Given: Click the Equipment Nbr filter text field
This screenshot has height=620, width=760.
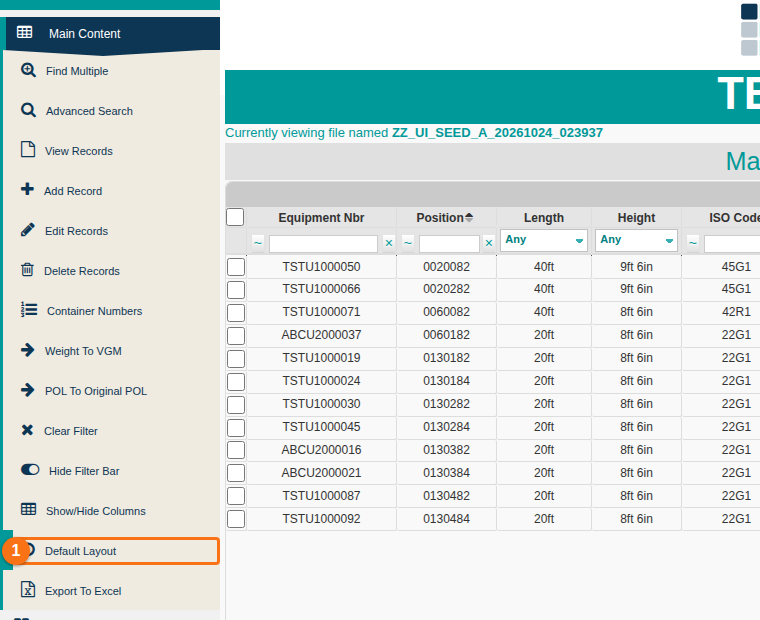Looking at the screenshot, I should [x=323, y=244].
